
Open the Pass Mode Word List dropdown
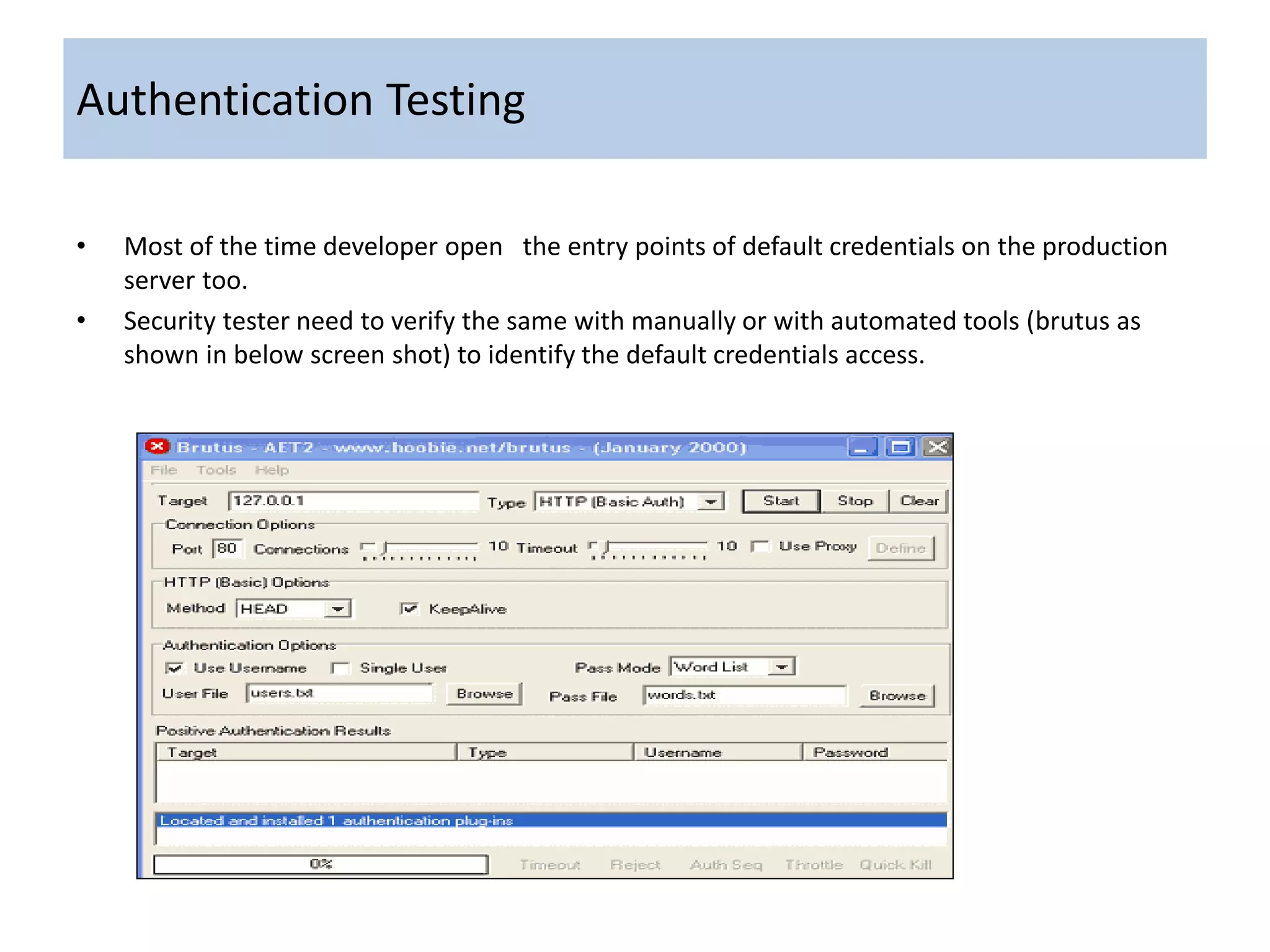click(782, 667)
